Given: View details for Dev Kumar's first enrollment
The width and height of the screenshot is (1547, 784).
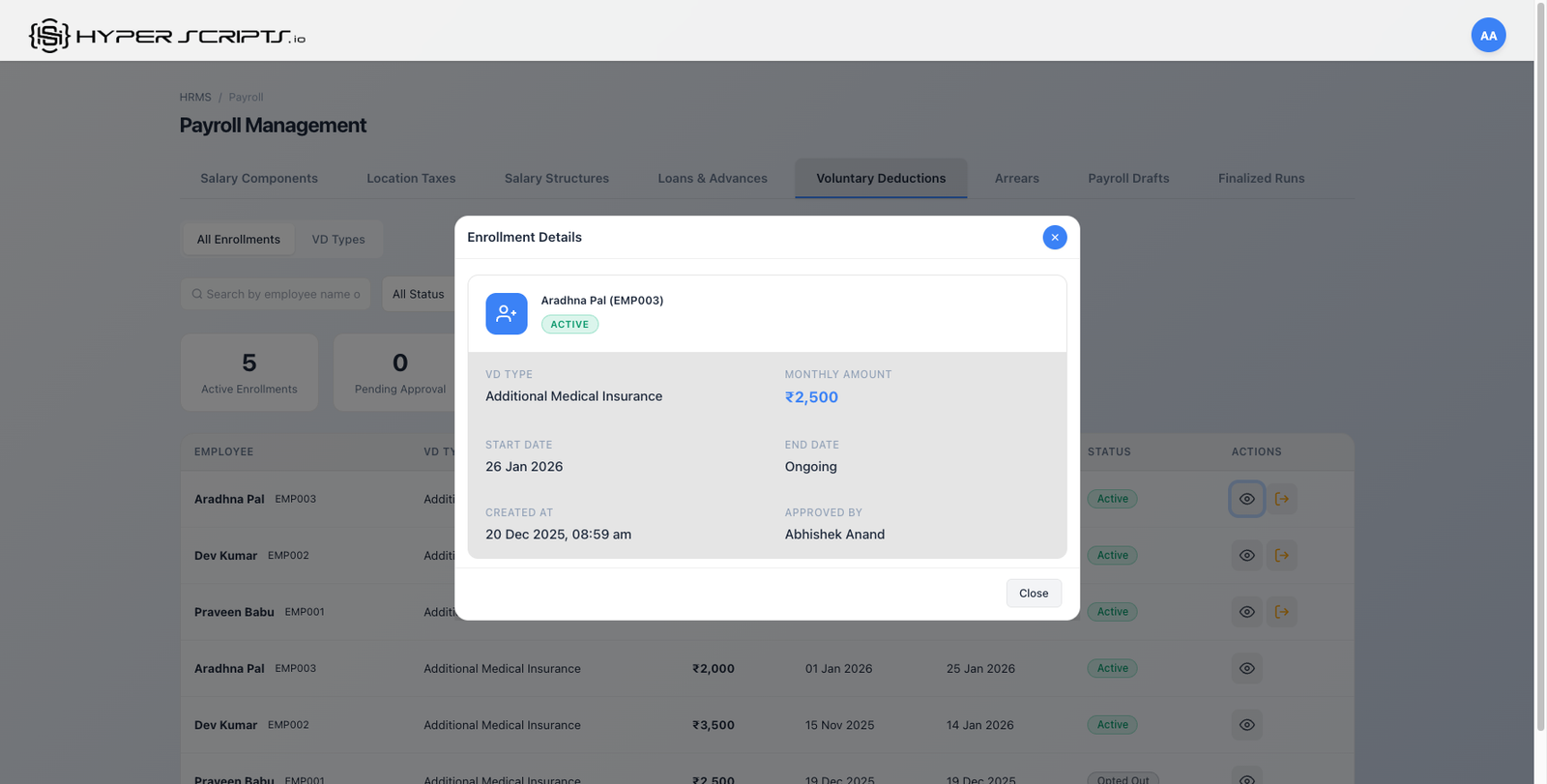Looking at the screenshot, I should [1247, 556].
